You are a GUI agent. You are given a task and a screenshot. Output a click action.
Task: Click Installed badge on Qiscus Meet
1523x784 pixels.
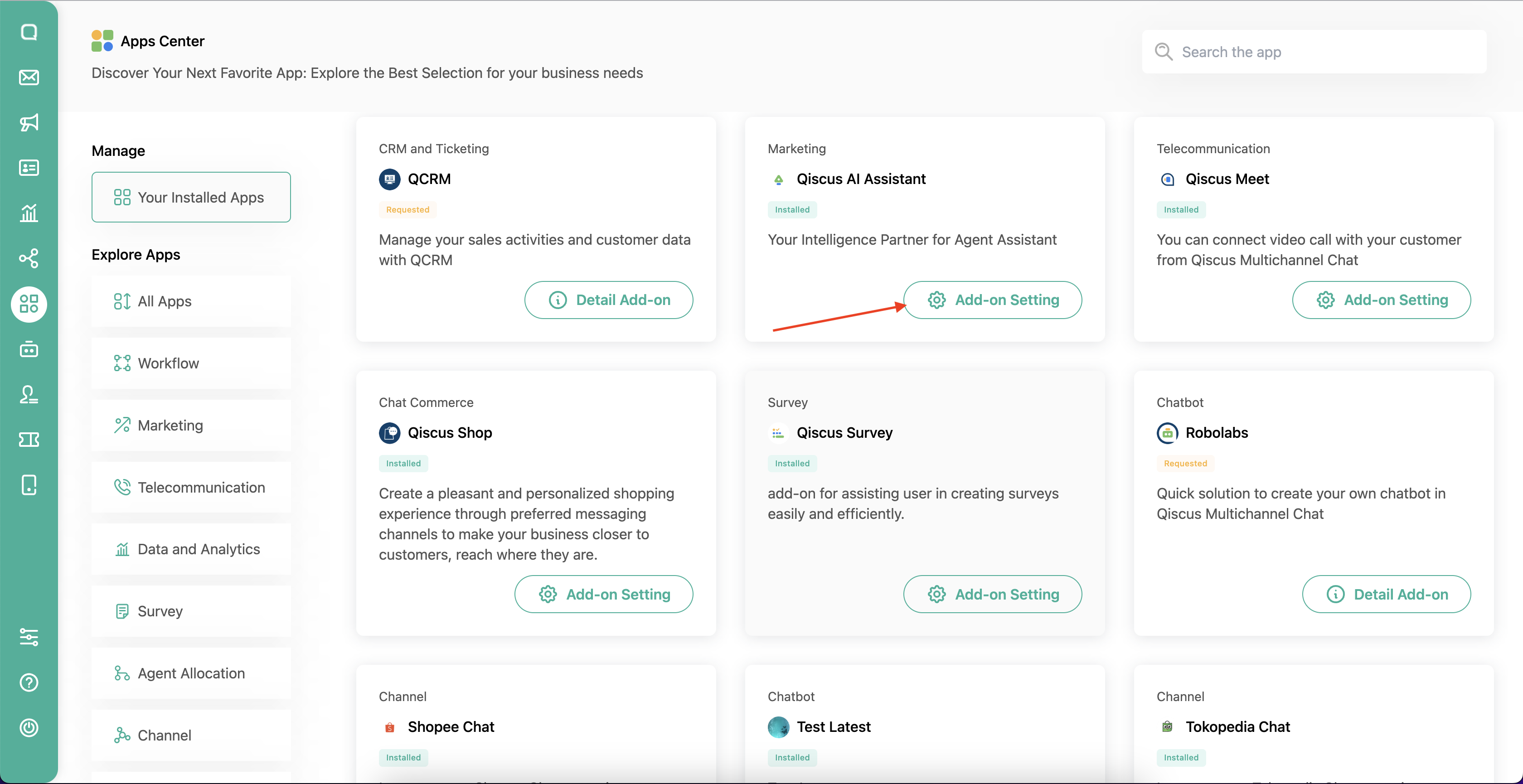pyautogui.click(x=1181, y=210)
